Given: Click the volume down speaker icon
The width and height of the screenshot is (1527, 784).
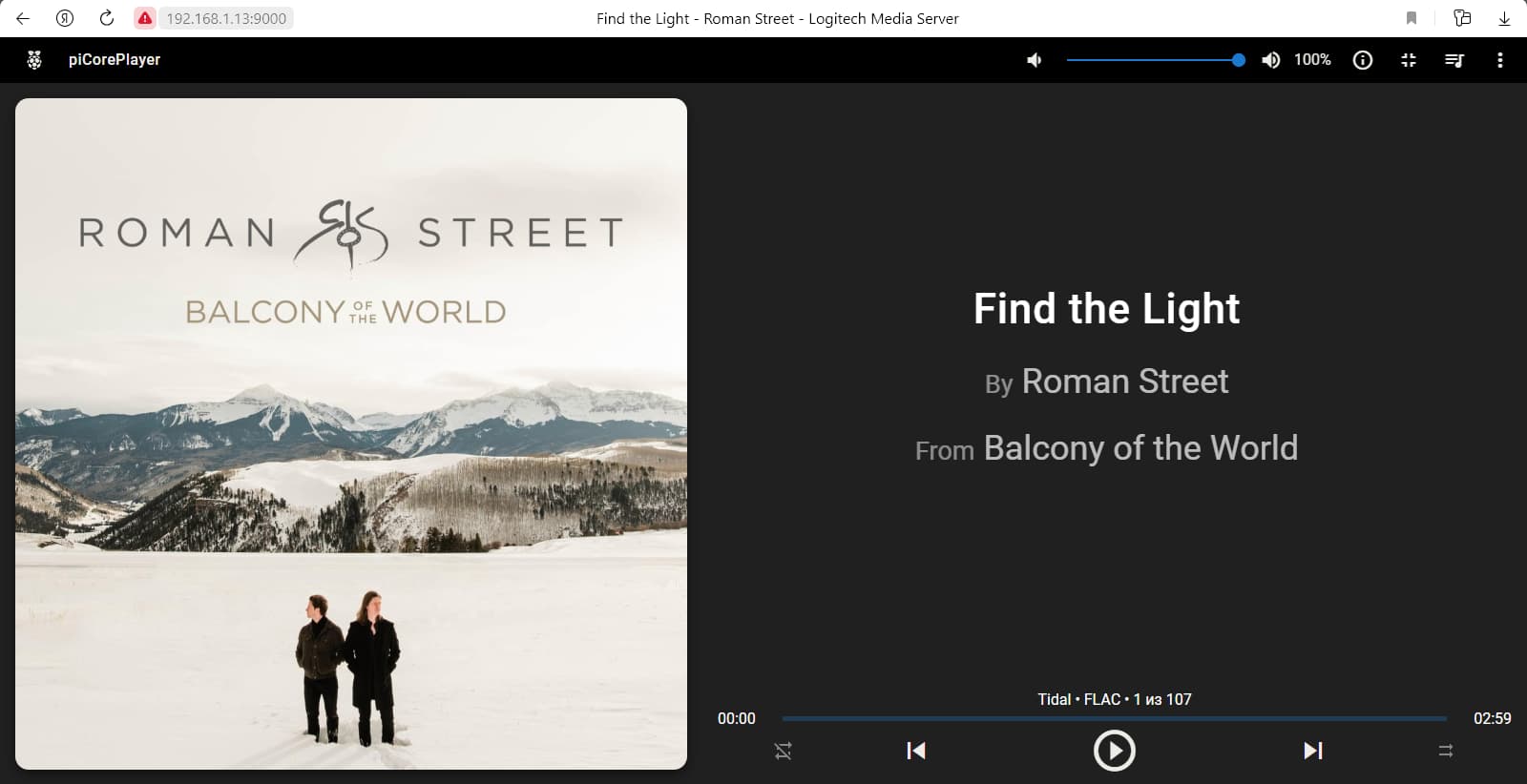Looking at the screenshot, I should pyautogui.click(x=1035, y=60).
